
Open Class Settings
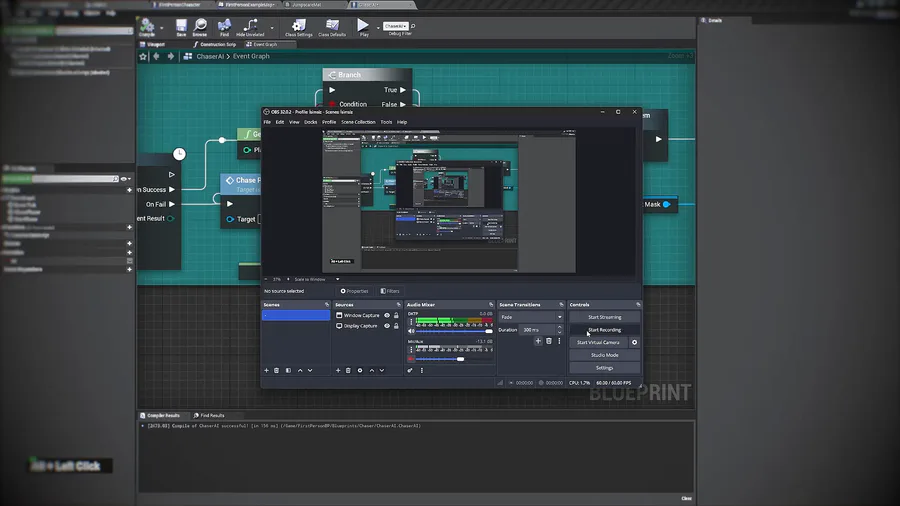pyautogui.click(x=298, y=26)
